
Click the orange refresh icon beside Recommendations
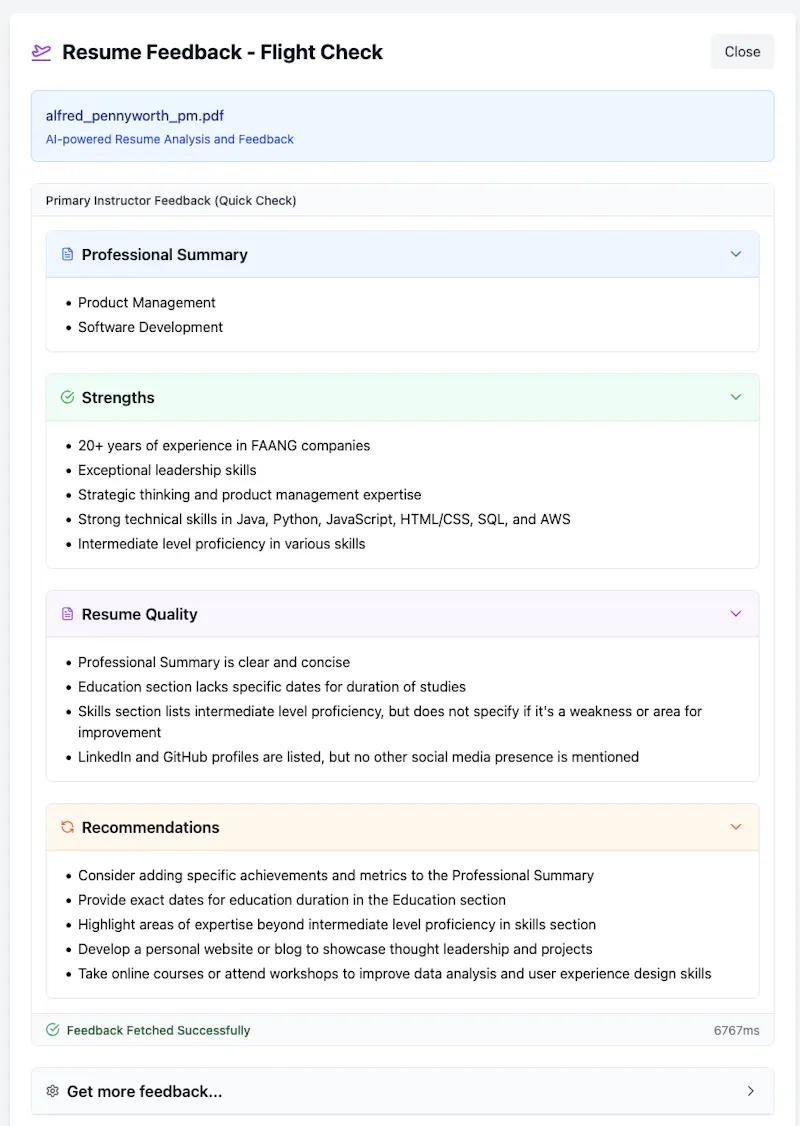coord(68,827)
